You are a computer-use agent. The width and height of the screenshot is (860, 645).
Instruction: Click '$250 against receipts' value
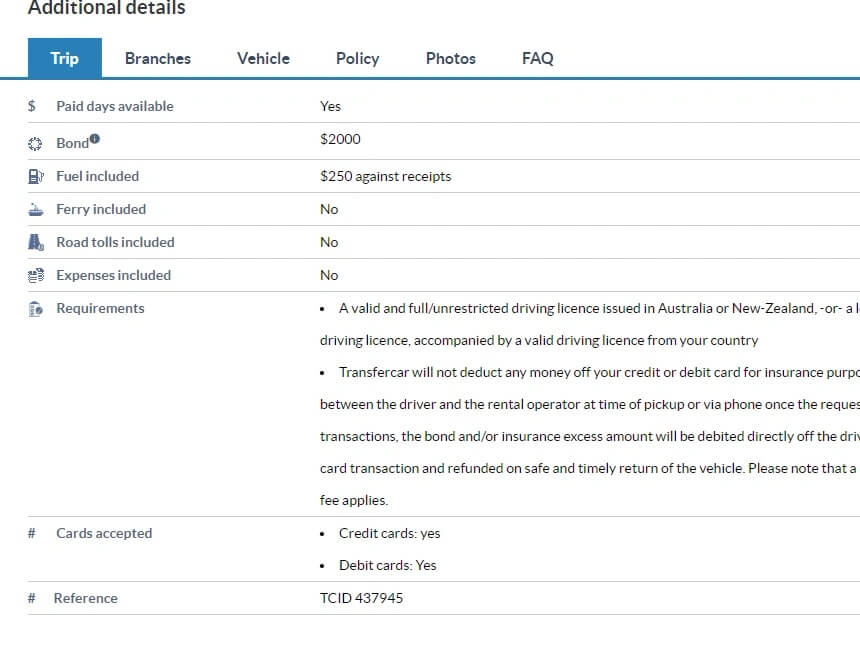click(x=386, y=176)
